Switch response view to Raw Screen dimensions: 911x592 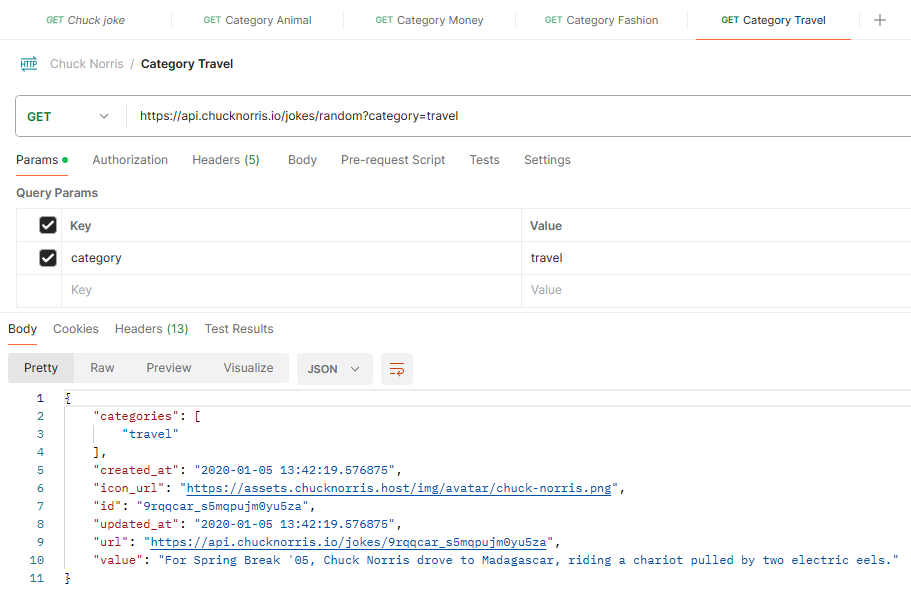click(x=102, y=368)
